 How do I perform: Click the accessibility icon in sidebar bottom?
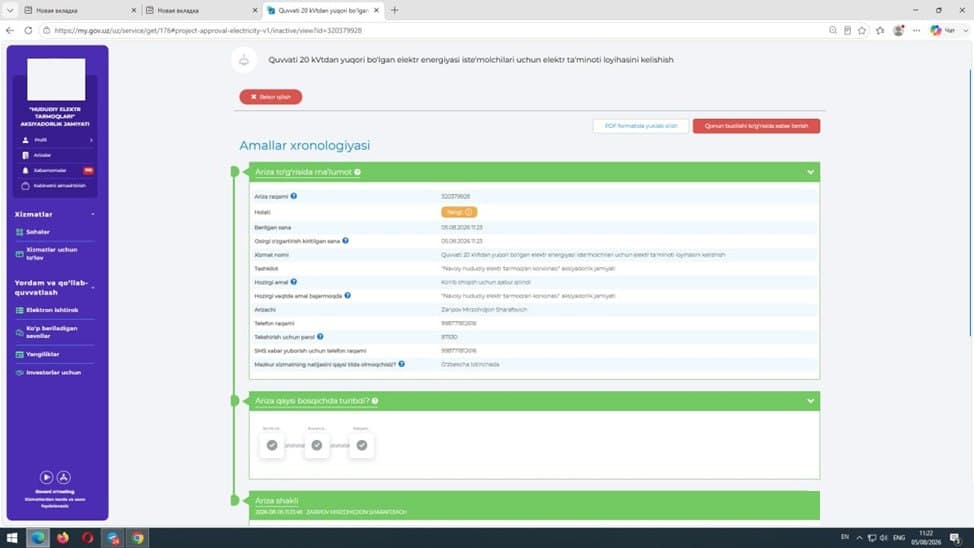(x=64, y=477)
